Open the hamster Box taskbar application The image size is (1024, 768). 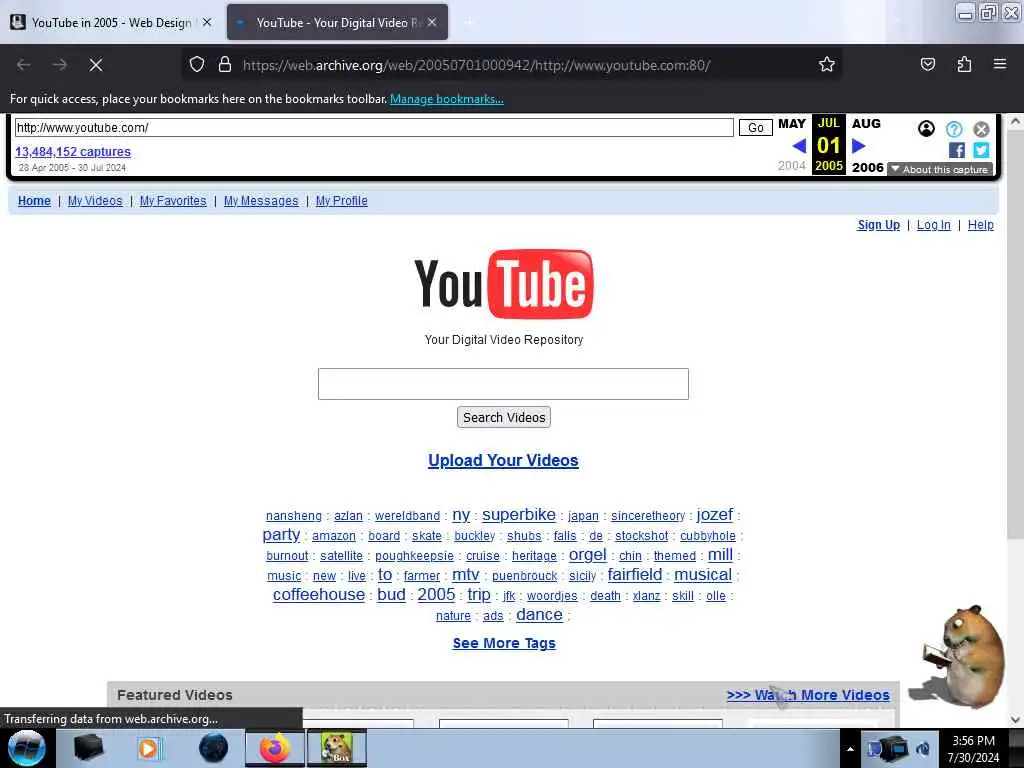tap(337, 748)
